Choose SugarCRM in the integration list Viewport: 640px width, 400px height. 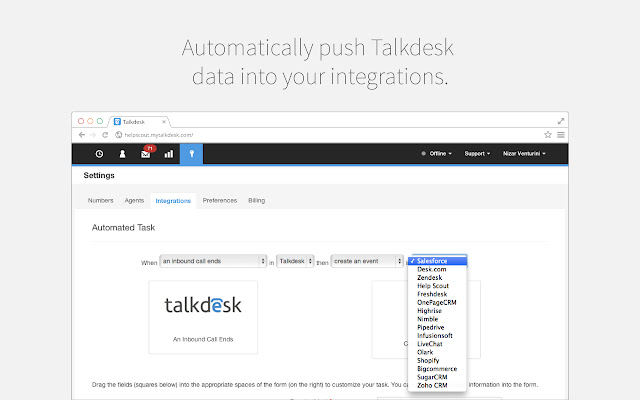tap(437, 377)
